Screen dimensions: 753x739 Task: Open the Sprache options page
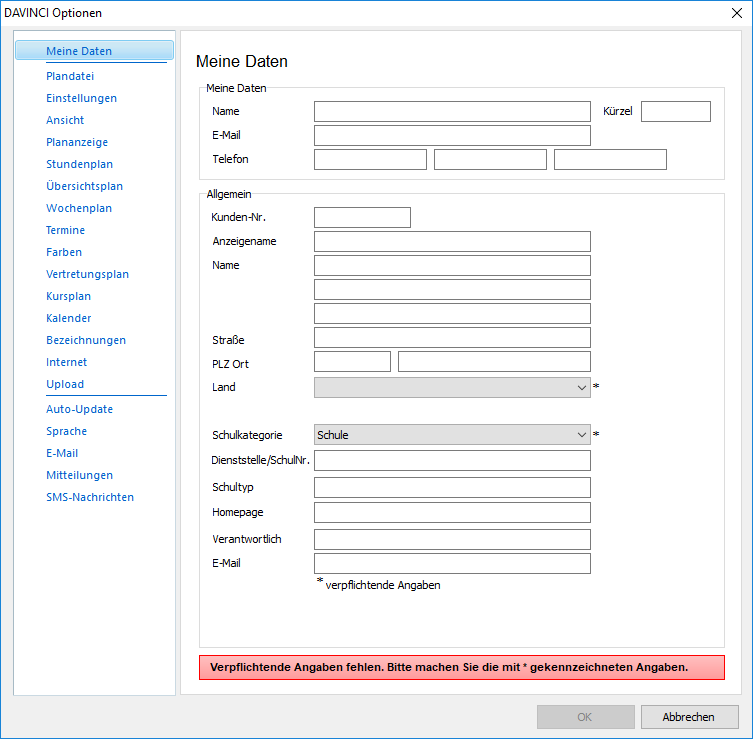tap(66, 431)
